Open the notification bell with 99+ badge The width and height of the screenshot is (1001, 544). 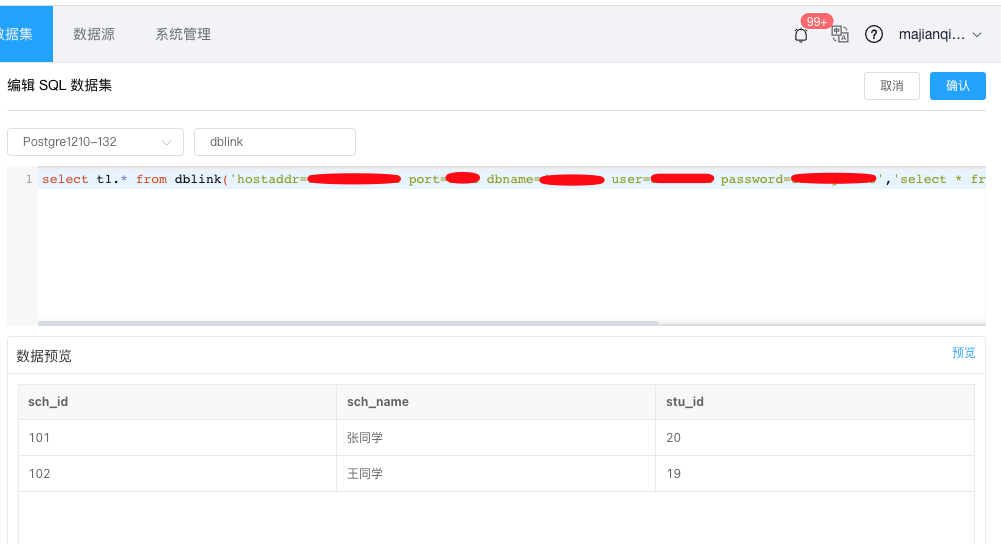[x=801, y=35]
